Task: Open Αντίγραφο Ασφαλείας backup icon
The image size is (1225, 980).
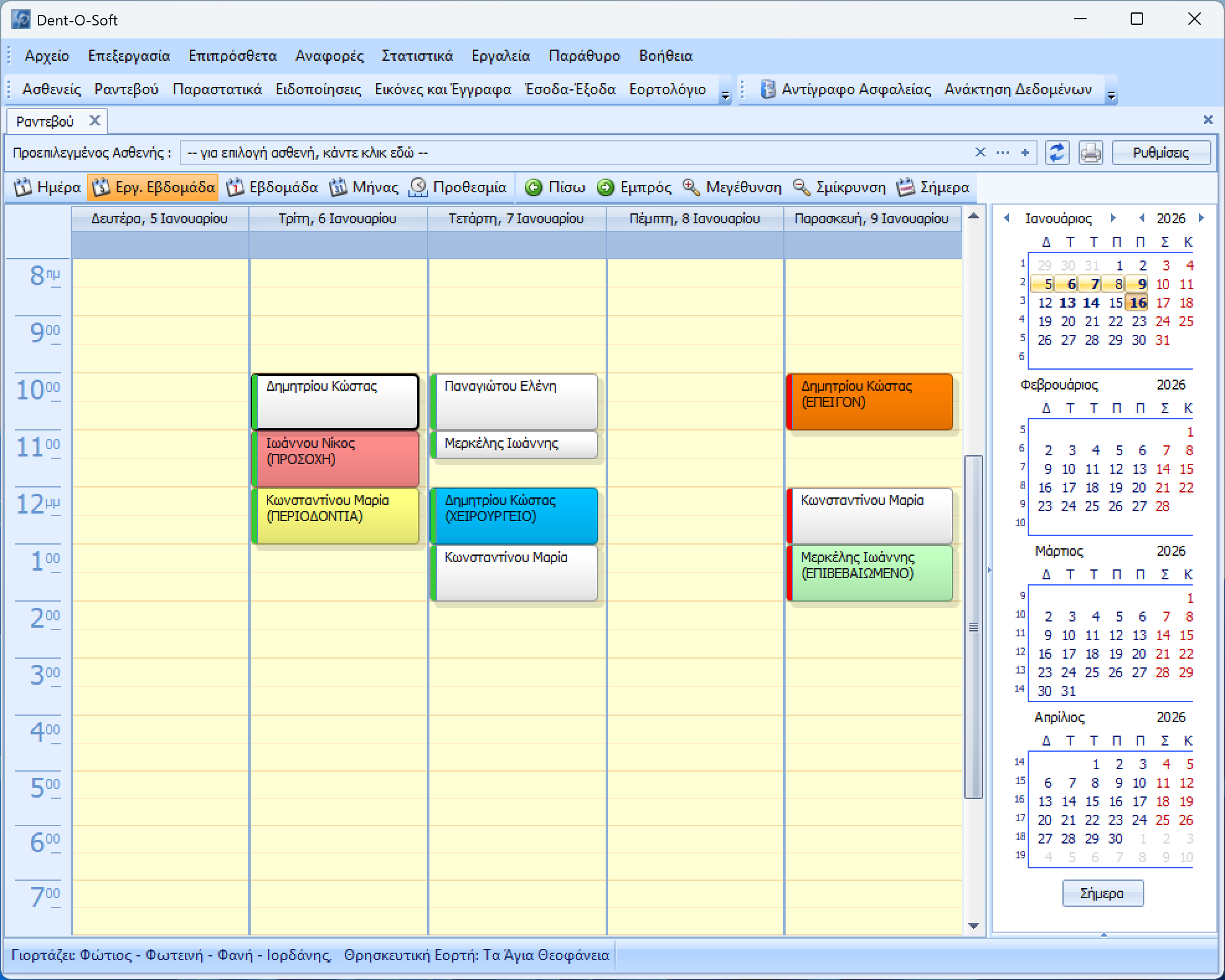Action: click(x=768, y=90)
